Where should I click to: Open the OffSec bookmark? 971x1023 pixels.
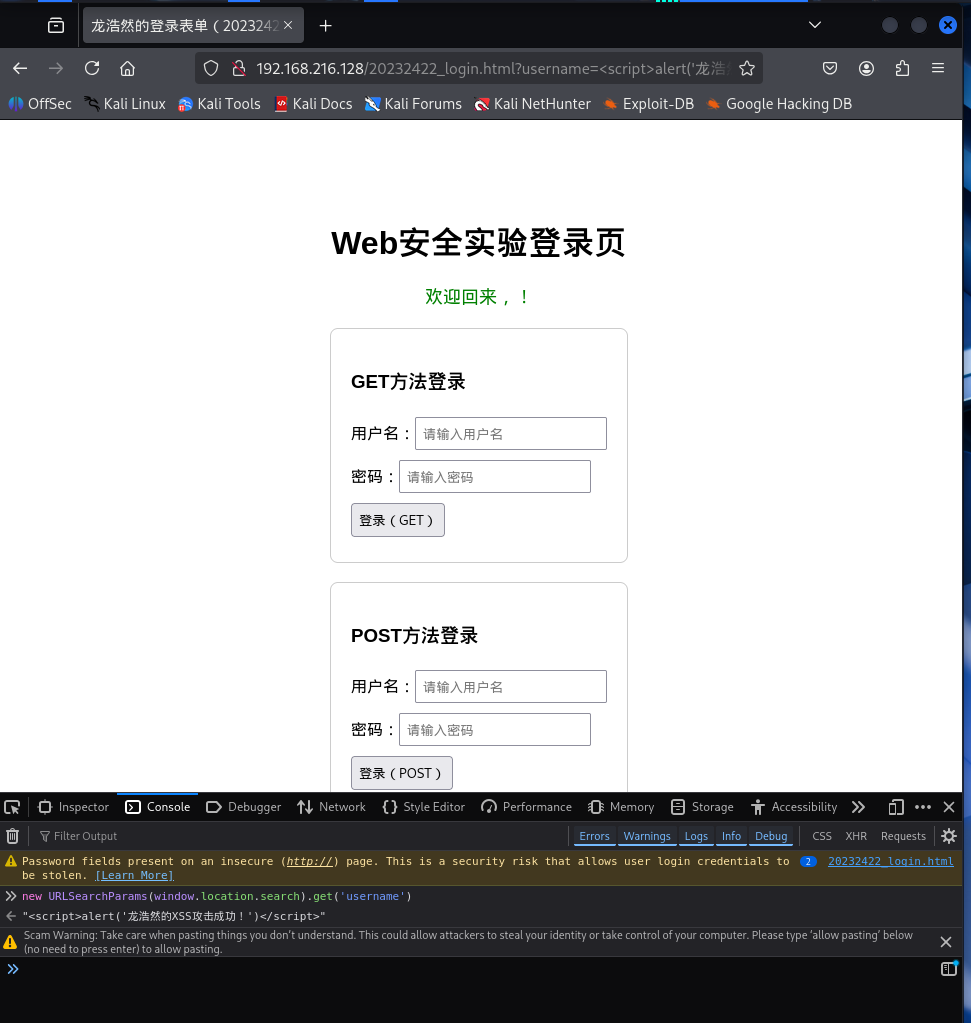pos(40,104)
